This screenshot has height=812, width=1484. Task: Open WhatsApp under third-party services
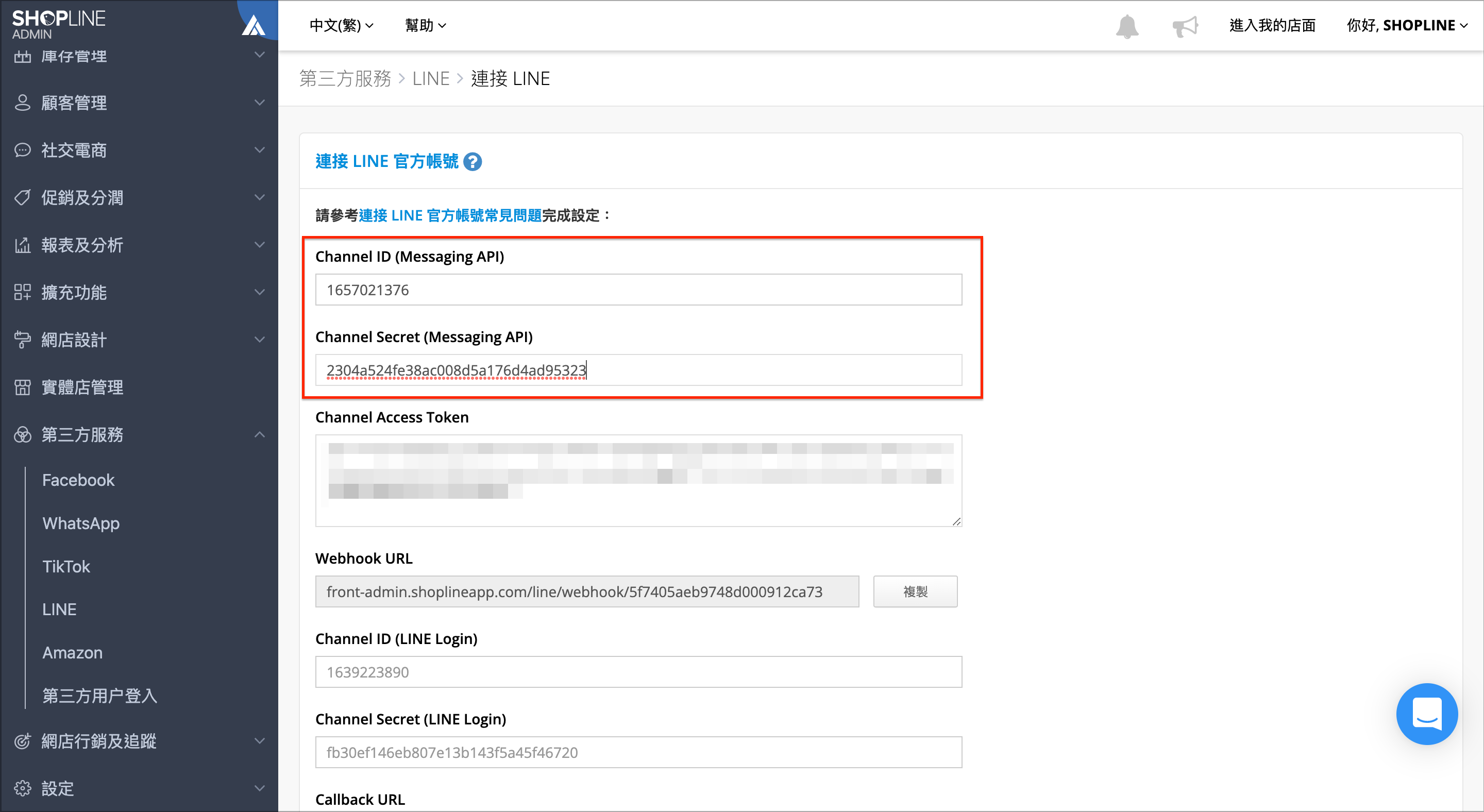click(81, 523)
